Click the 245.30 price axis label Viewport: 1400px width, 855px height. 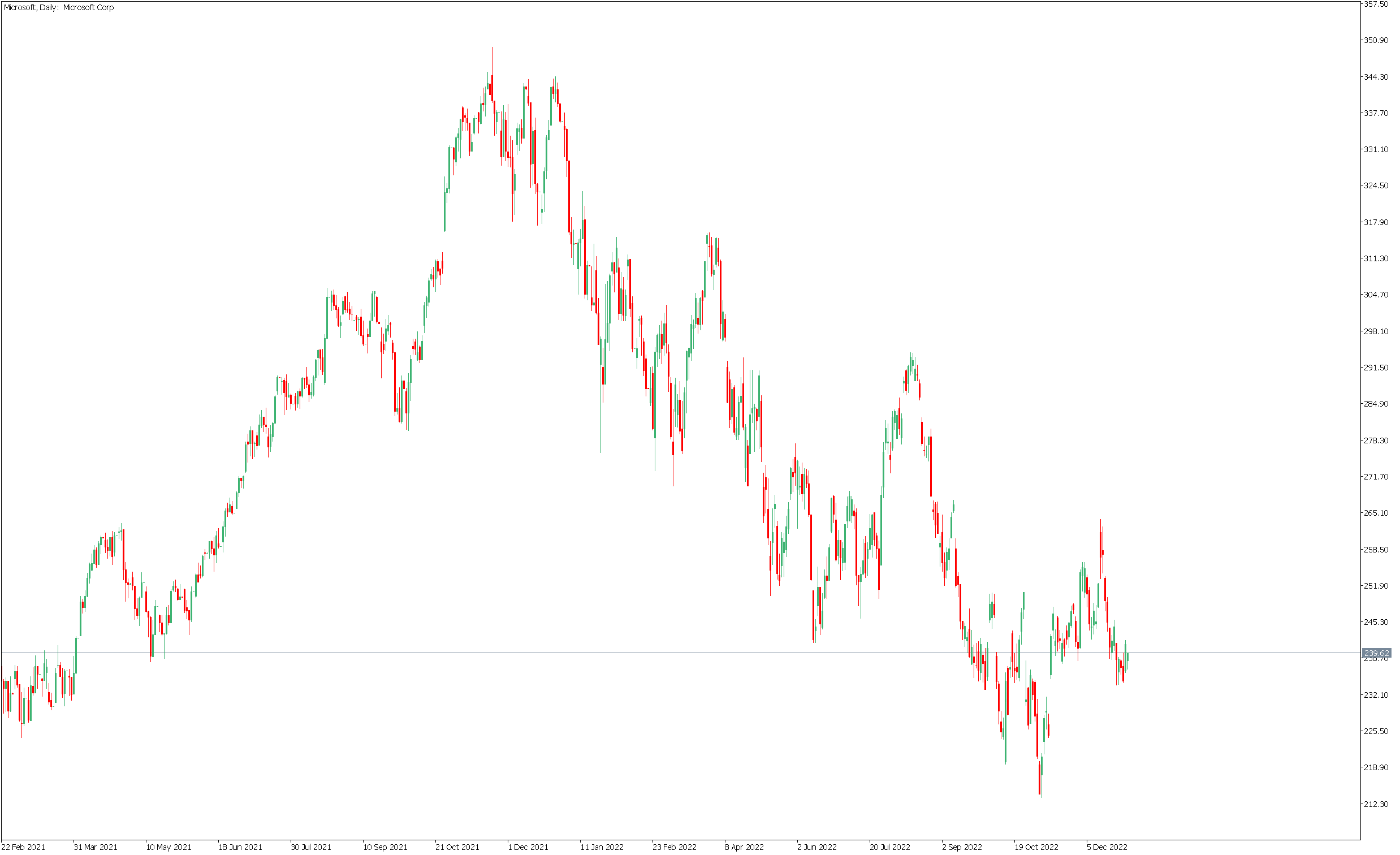click(1376, 622)
